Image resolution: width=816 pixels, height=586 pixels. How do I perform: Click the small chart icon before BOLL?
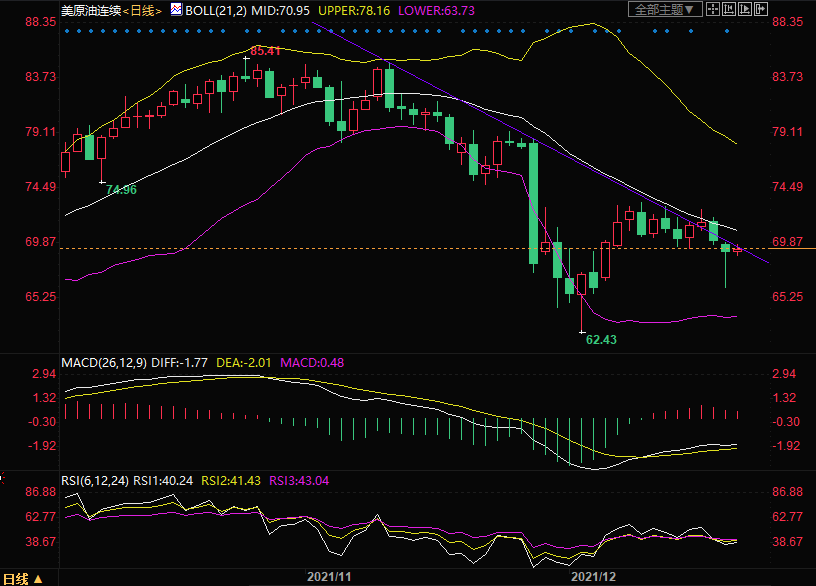pyautogui.click(x=176, y=9)
